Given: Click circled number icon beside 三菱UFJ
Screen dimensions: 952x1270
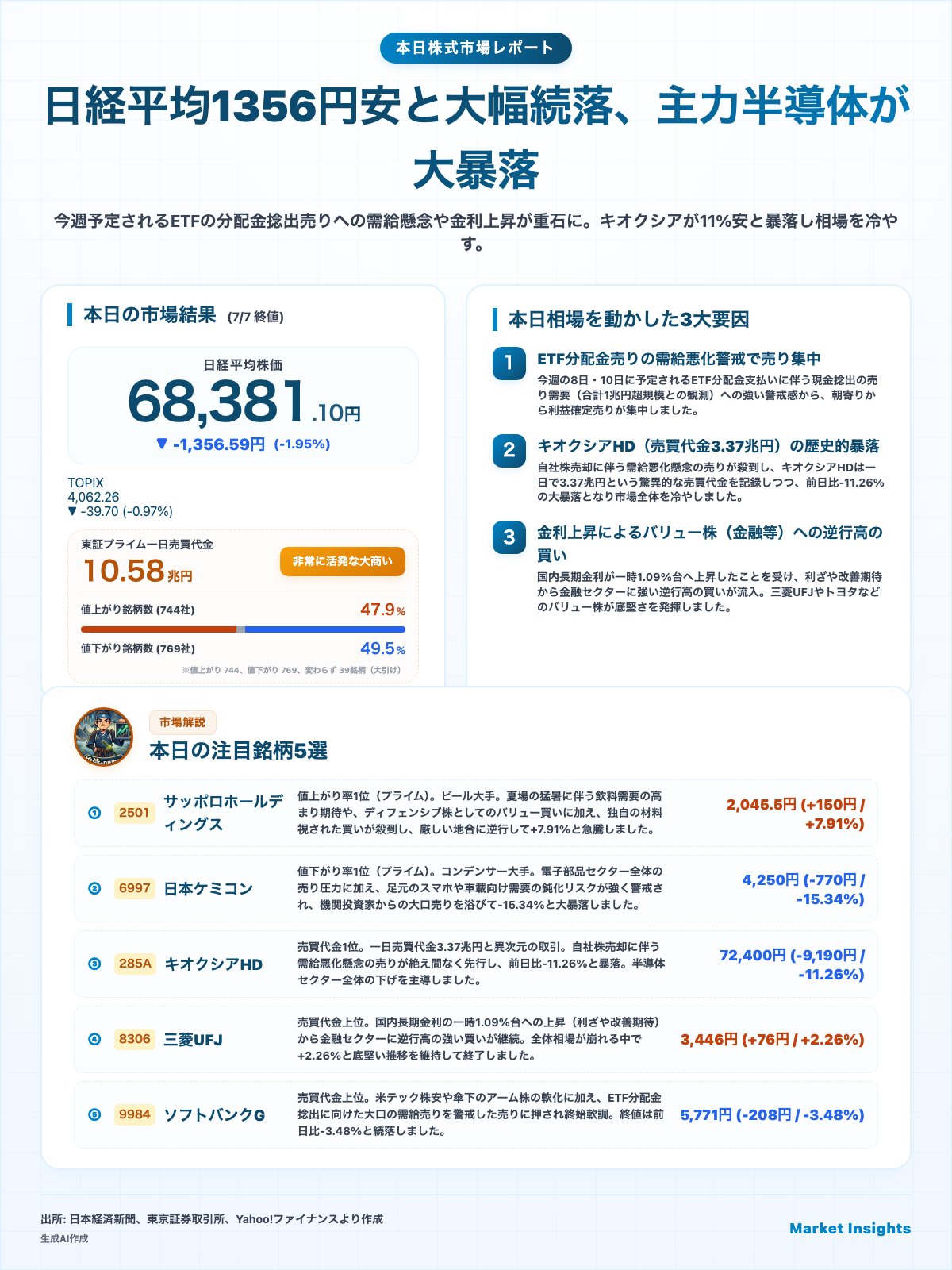Looking at the screenshot, I should [x=94, y=1039].
